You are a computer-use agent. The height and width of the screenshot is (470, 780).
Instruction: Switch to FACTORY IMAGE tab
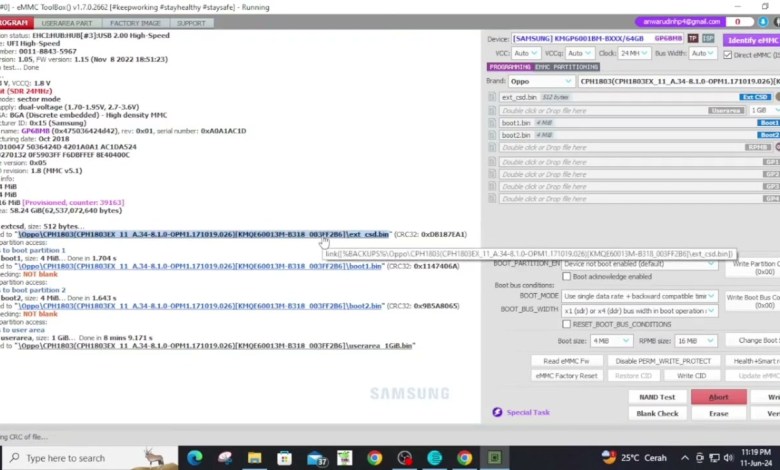[x=135, y=23]
